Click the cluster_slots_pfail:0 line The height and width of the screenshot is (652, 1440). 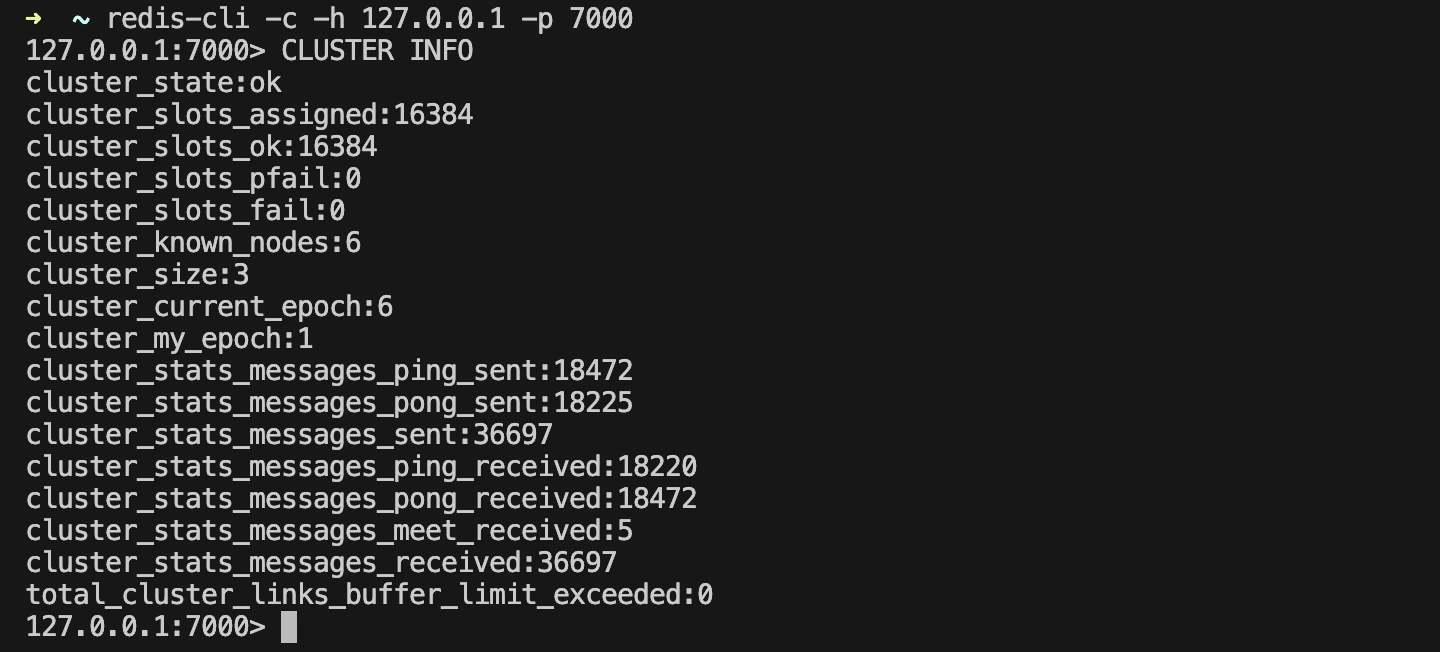point(193,179)
